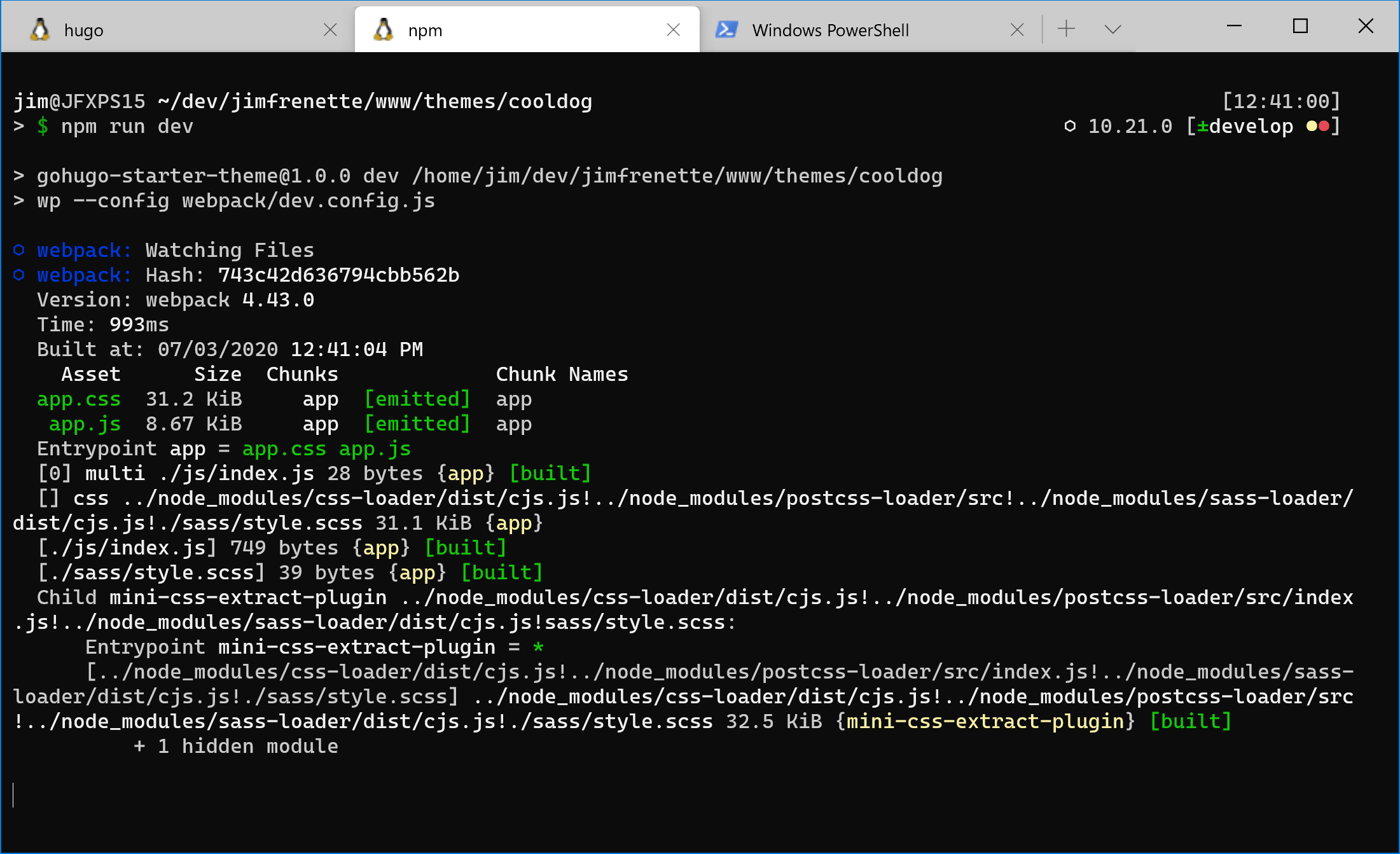Click '[./js/index.js] 749 bytes' line
1400x854 pixels.
click(x=272, y=548)
